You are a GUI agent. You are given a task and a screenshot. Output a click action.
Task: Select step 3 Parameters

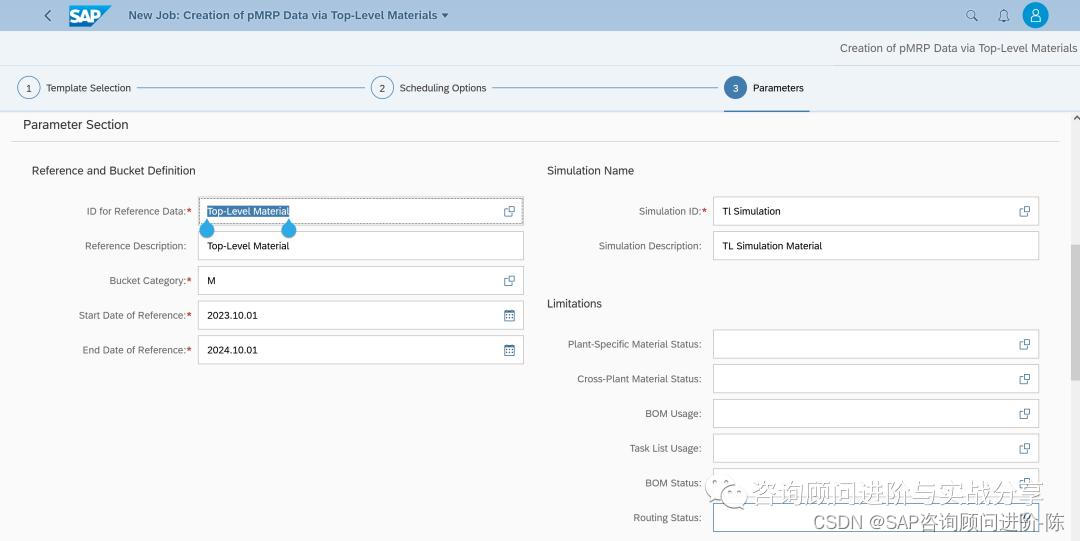pyautogui.click(x=764, y=88)
